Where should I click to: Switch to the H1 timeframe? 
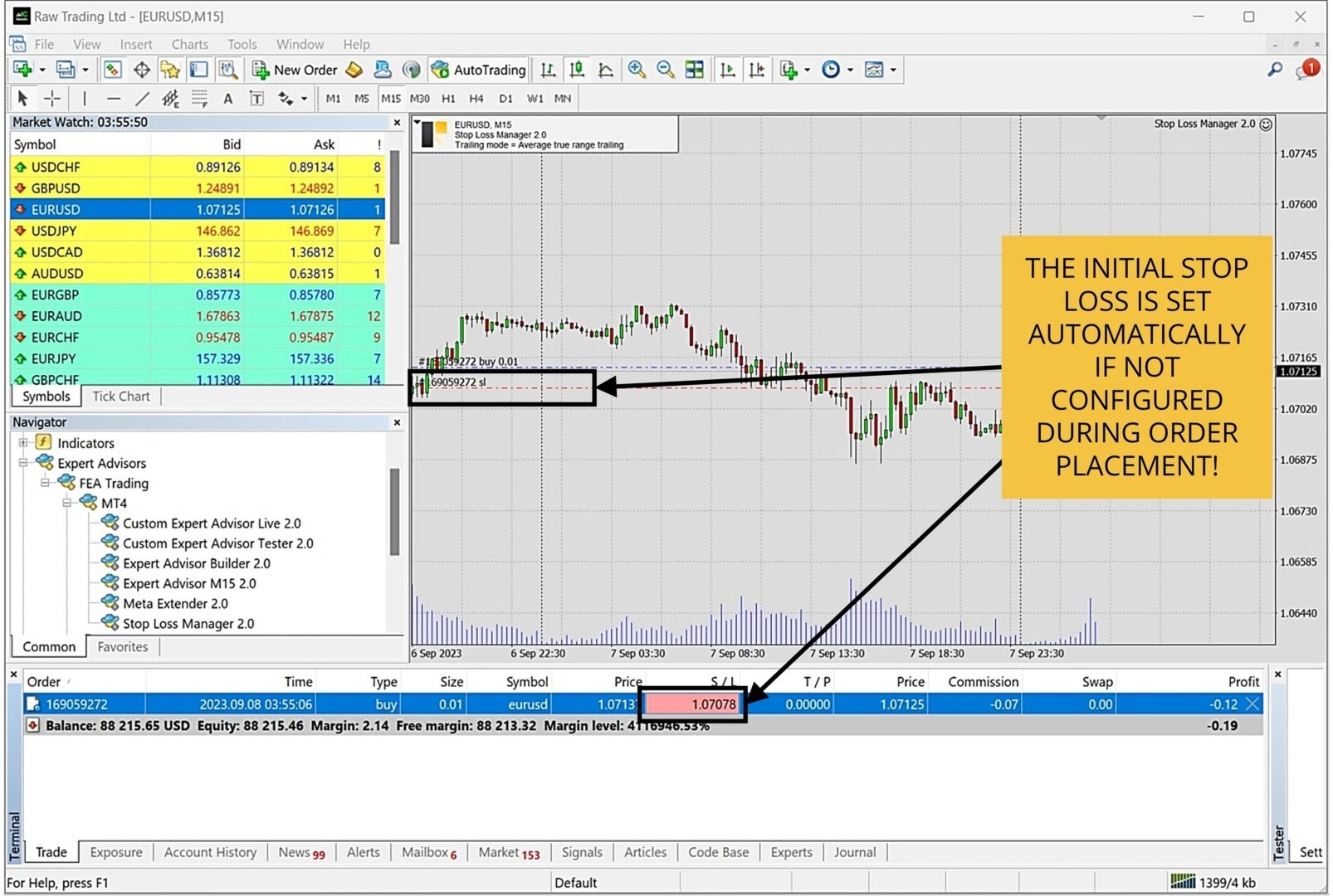click(x=448, y=99)
